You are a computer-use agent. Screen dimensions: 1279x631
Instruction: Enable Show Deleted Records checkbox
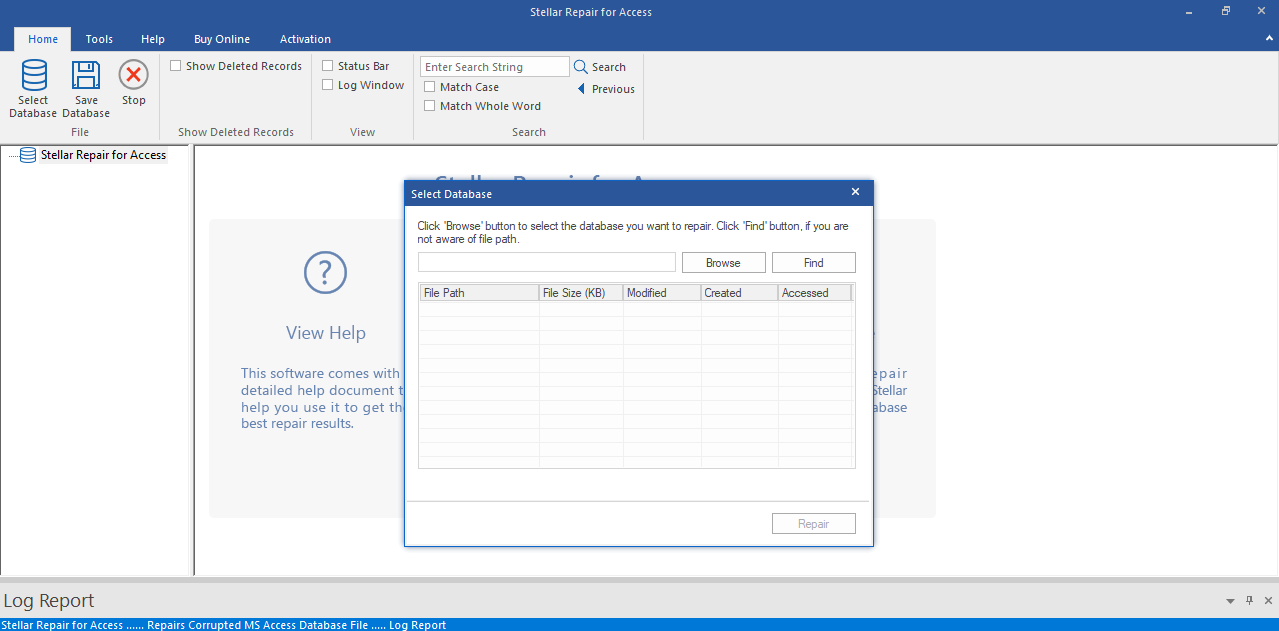coord(176,66)
